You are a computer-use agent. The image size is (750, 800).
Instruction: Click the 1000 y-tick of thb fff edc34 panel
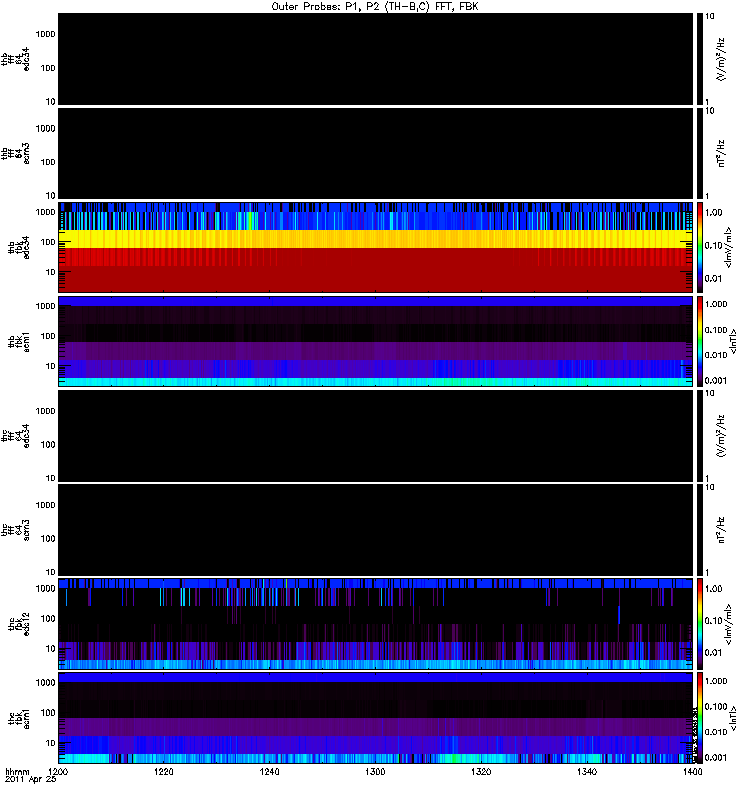click(45, 34)
